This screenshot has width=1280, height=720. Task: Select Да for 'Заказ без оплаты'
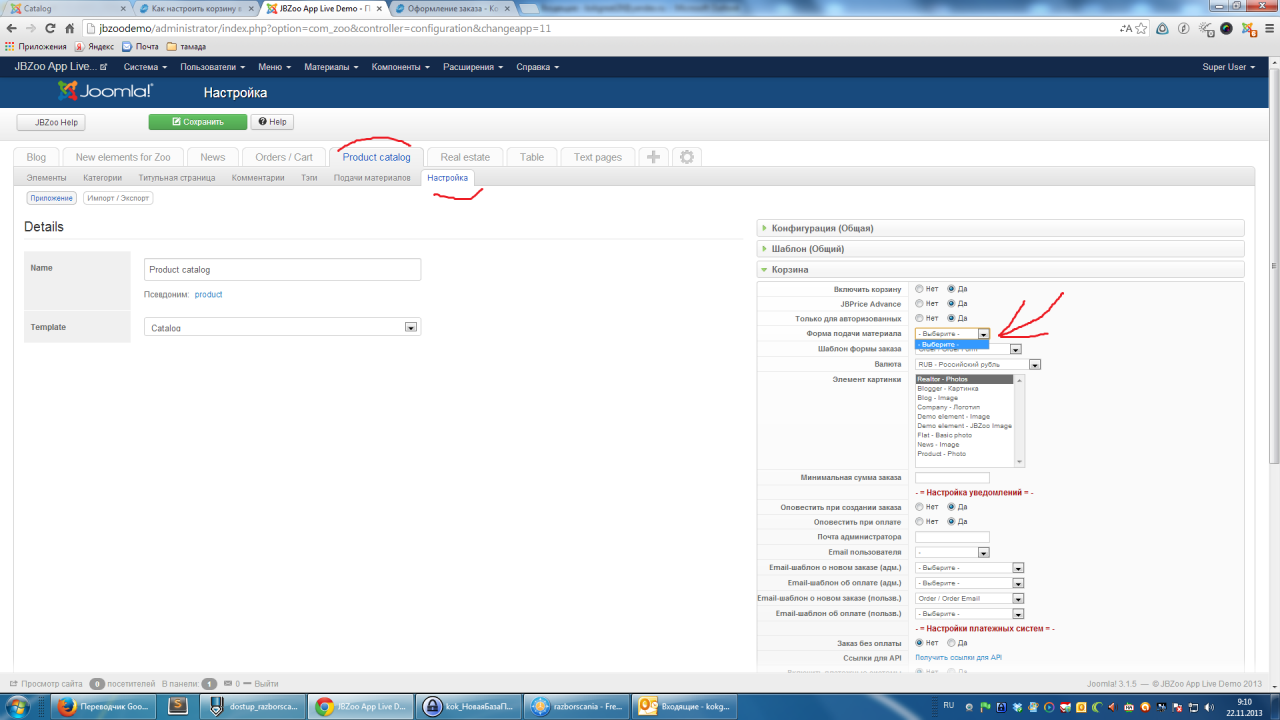(951, 643)
